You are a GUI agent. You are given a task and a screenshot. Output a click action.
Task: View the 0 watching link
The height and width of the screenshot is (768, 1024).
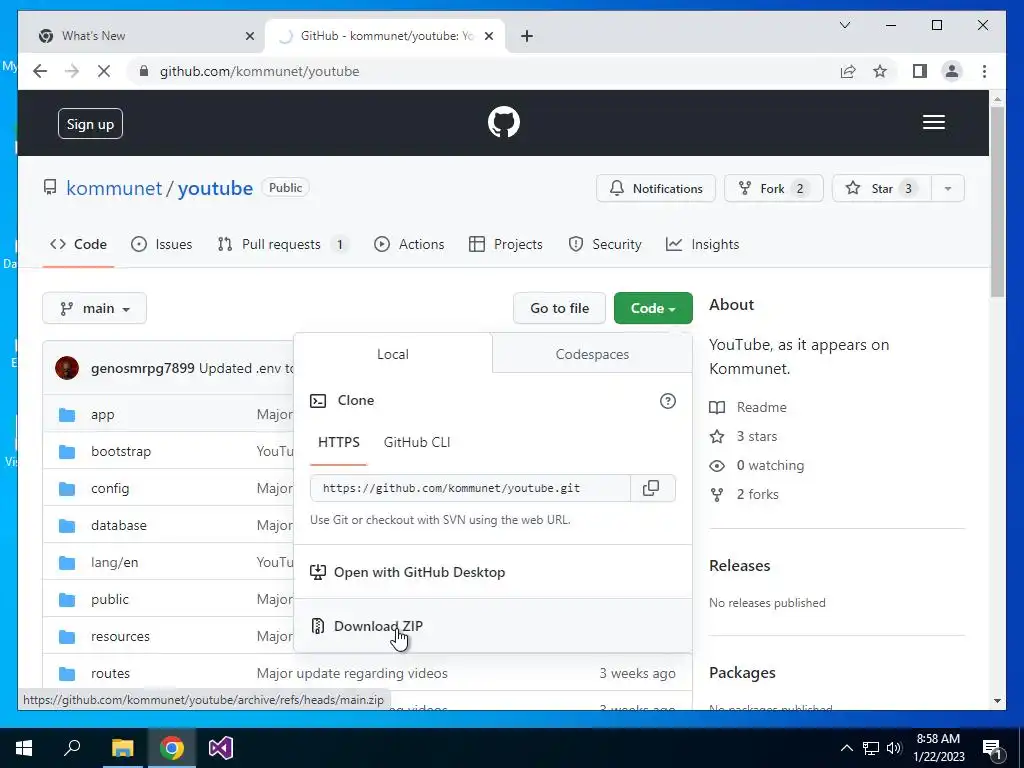[770, 466]
